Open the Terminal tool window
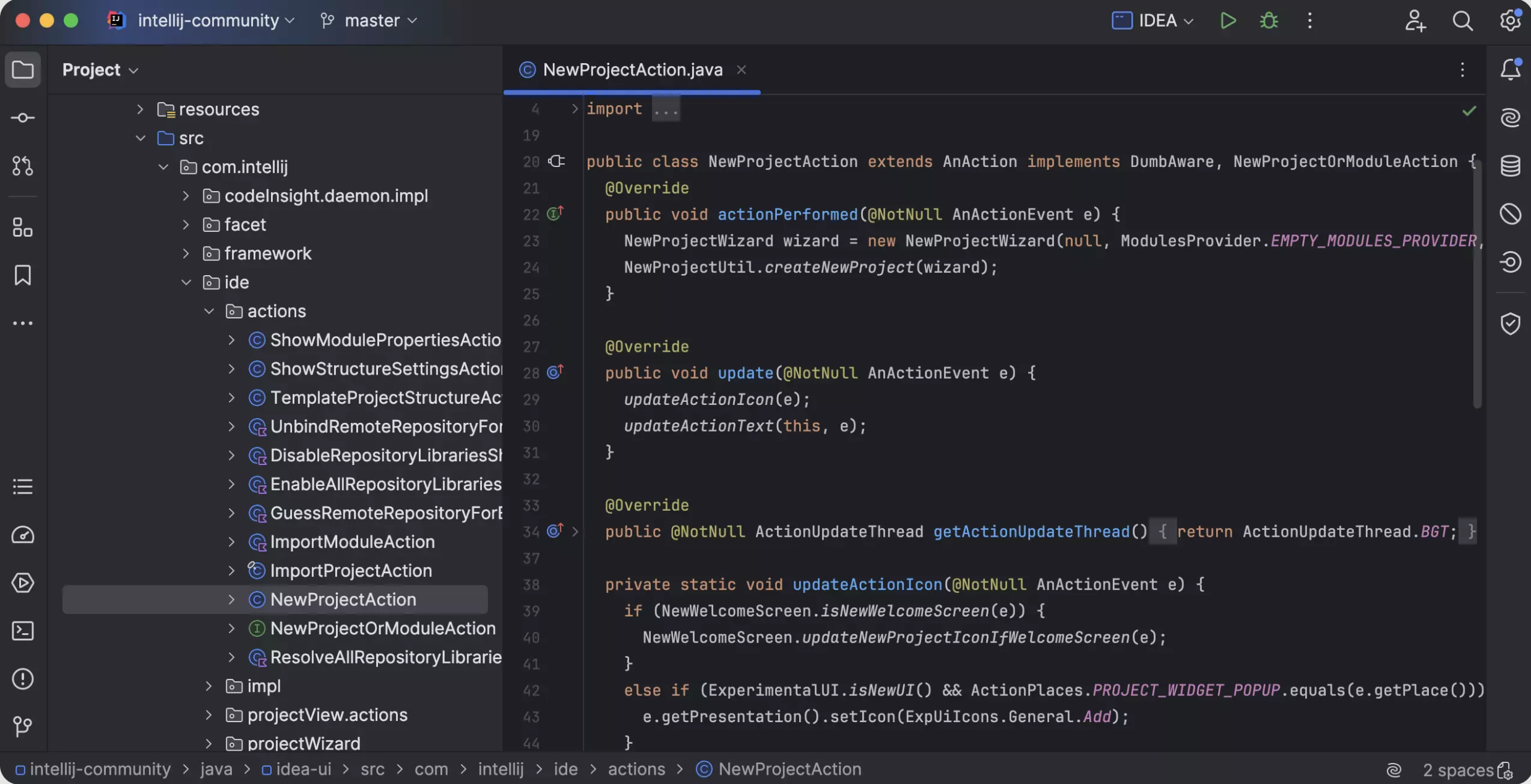This screenshot has height=784, width=1531. coord(22,631)
